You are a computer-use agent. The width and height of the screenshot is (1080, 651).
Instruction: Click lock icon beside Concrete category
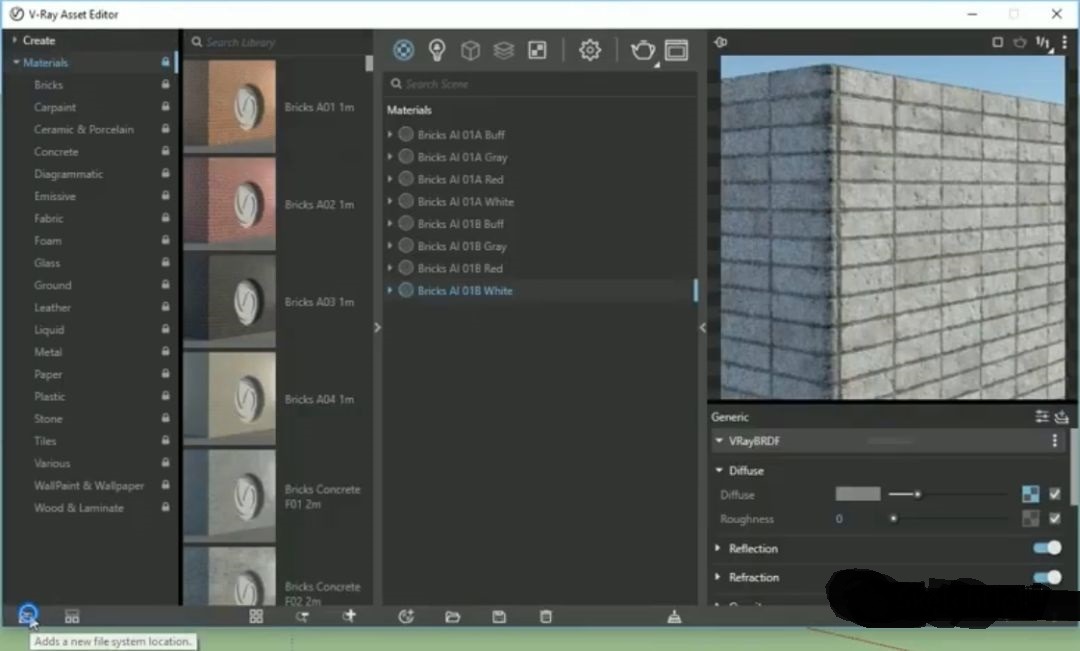pos(165,151)
